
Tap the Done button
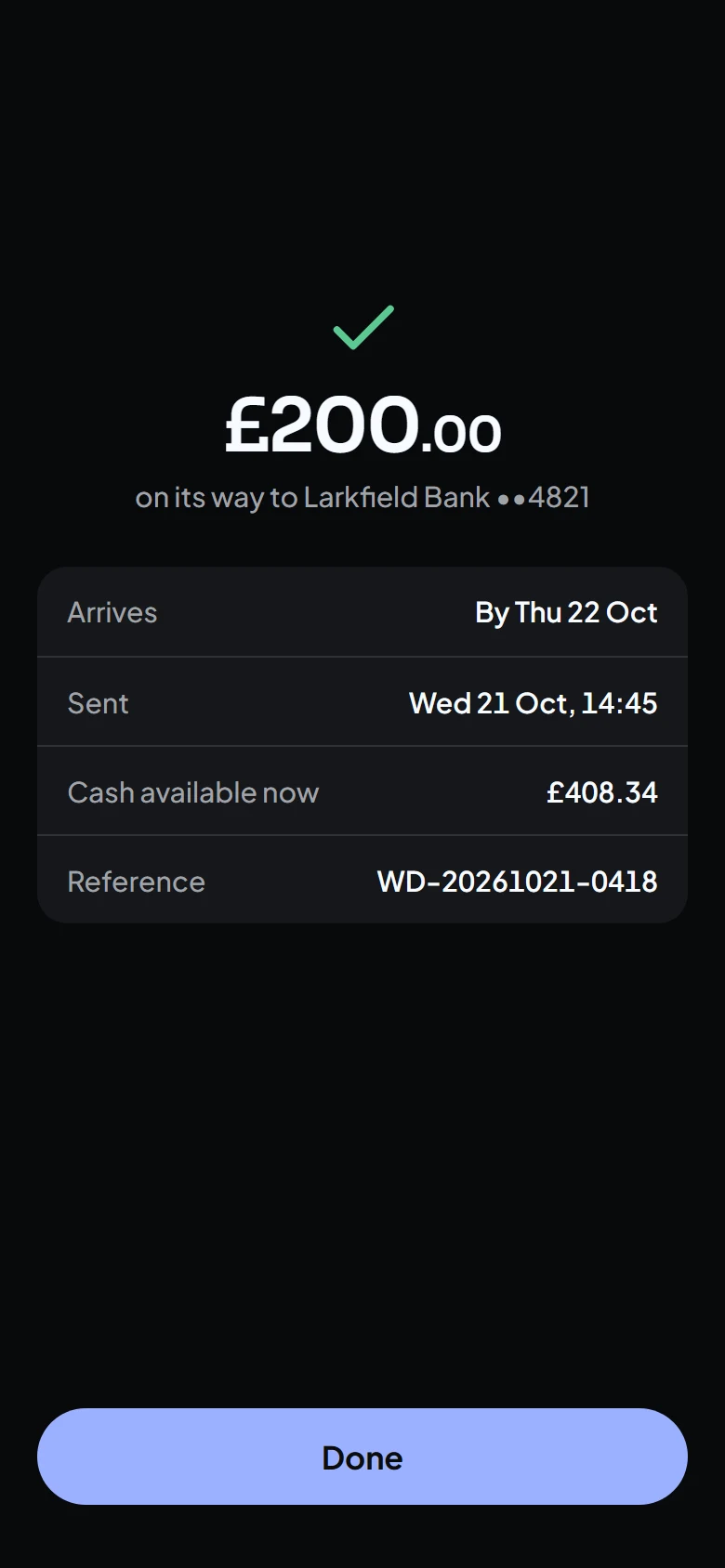pyautogui.click(x=362, y=1457)
